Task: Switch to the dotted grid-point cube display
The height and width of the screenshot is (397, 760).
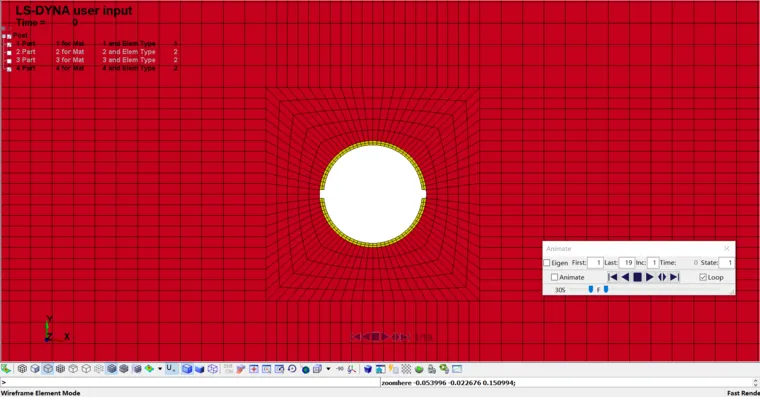Action: click(x=99, y=369)
